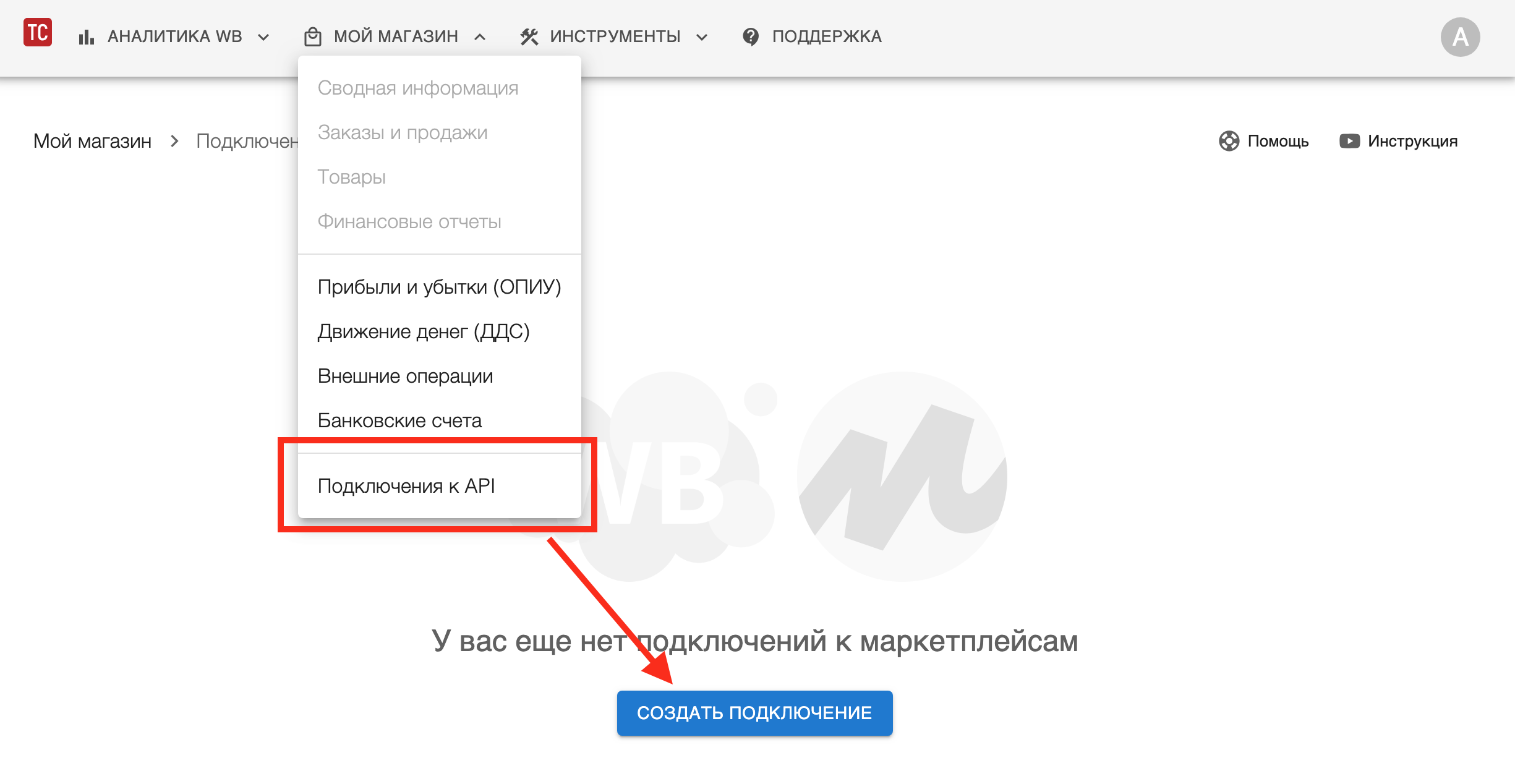Click the bar chart icon beside Аналитика WB
This screenshot has height=784, width=1515.
click(x=86, y=37)
